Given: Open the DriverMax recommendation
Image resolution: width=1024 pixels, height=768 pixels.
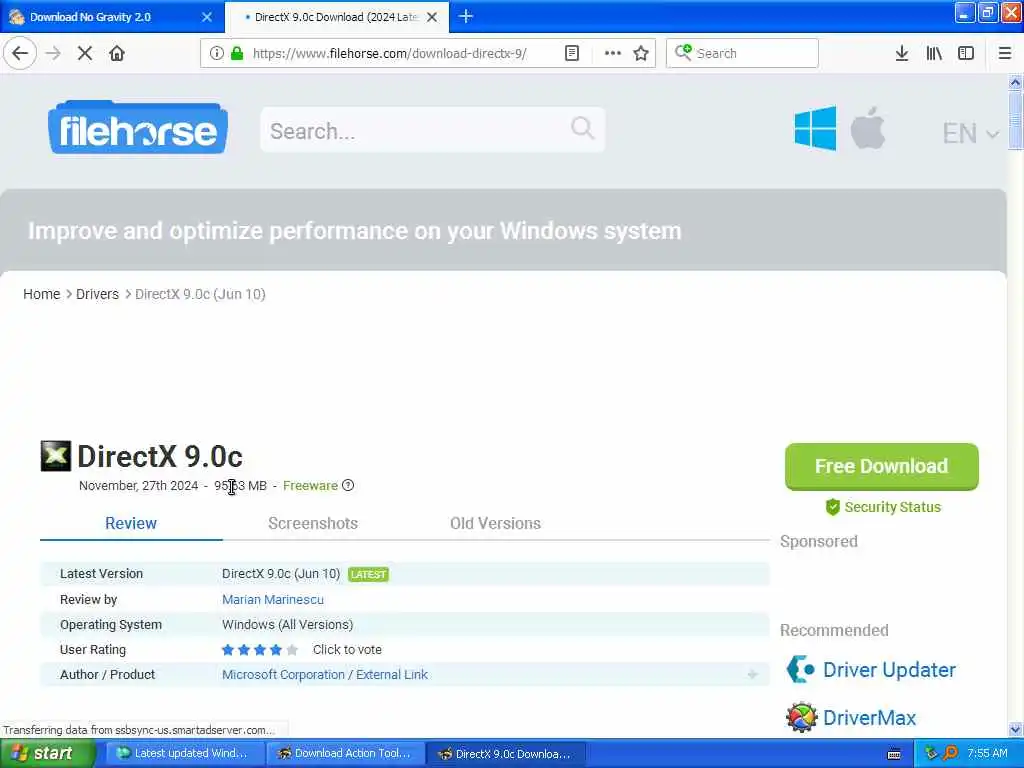Looking at the screenshot, I should [869, 718].
